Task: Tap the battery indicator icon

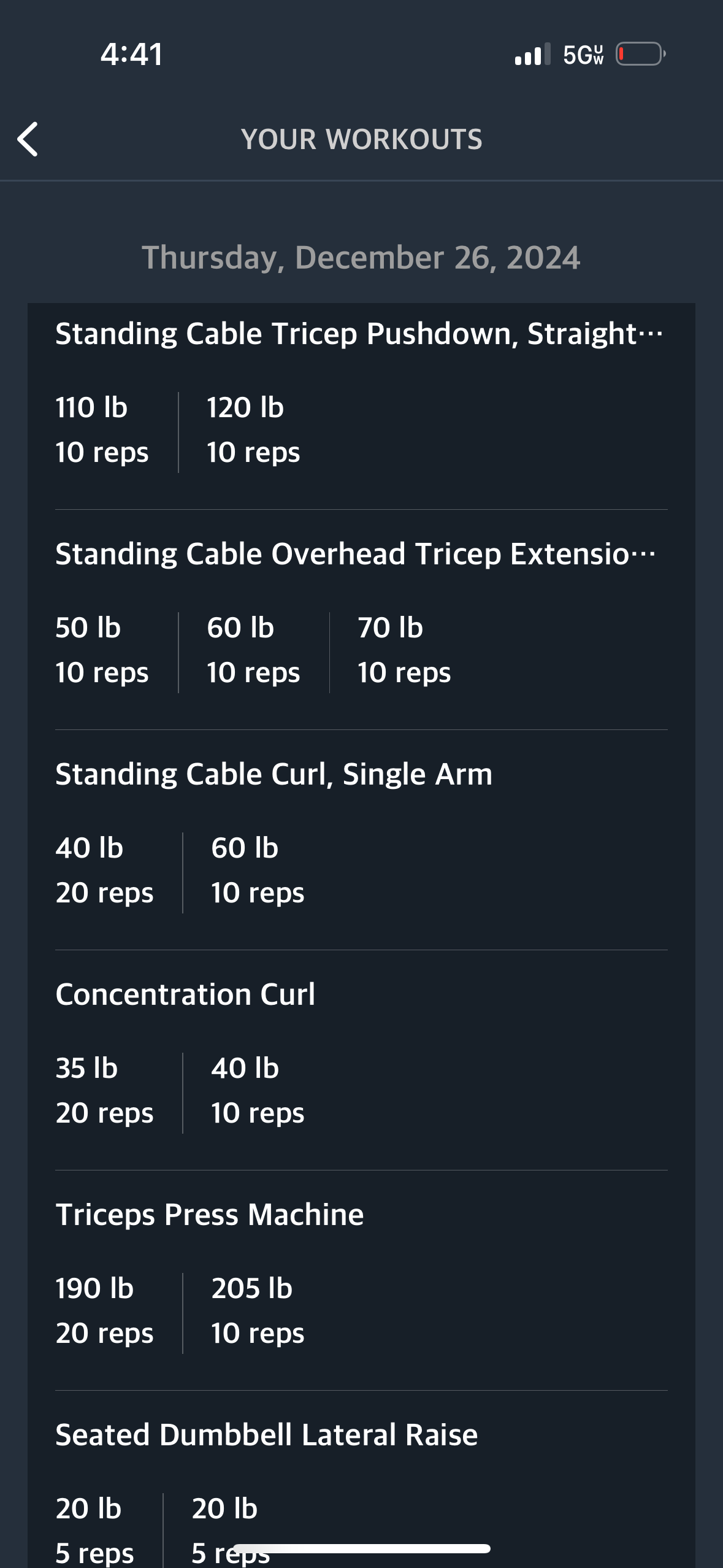Action: pyautogui.click(x=641, y=54)
